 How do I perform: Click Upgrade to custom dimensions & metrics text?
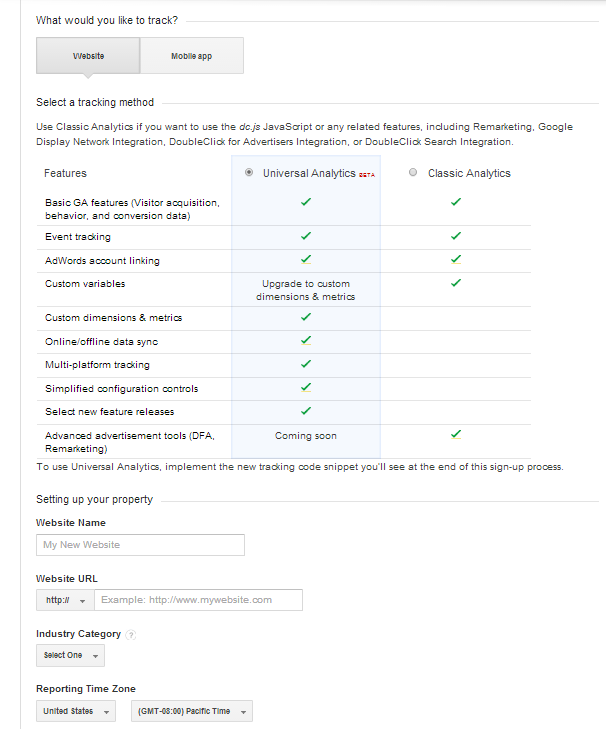click(x=305, y=290)
